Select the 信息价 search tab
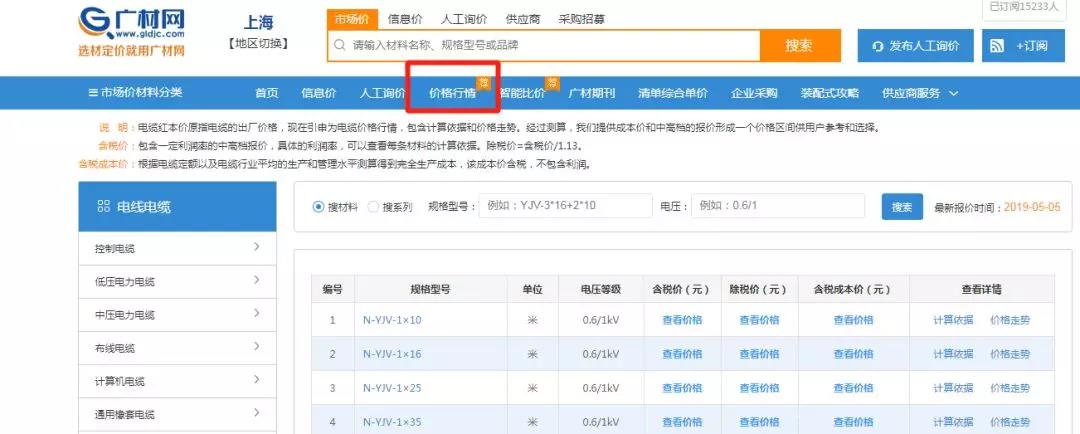 [x=405, y=19]
